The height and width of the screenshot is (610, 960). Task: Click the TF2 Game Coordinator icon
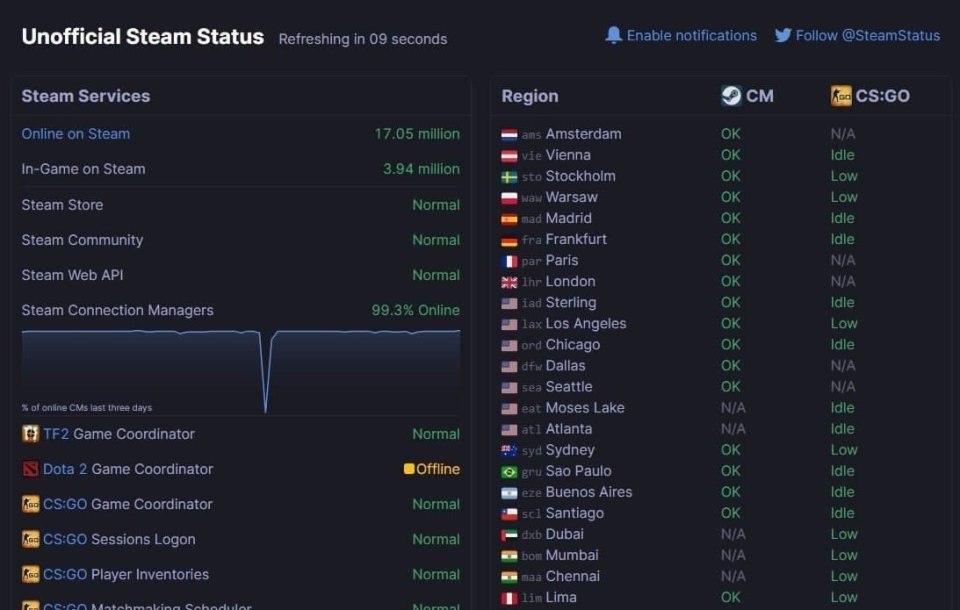tap(31, 434)
